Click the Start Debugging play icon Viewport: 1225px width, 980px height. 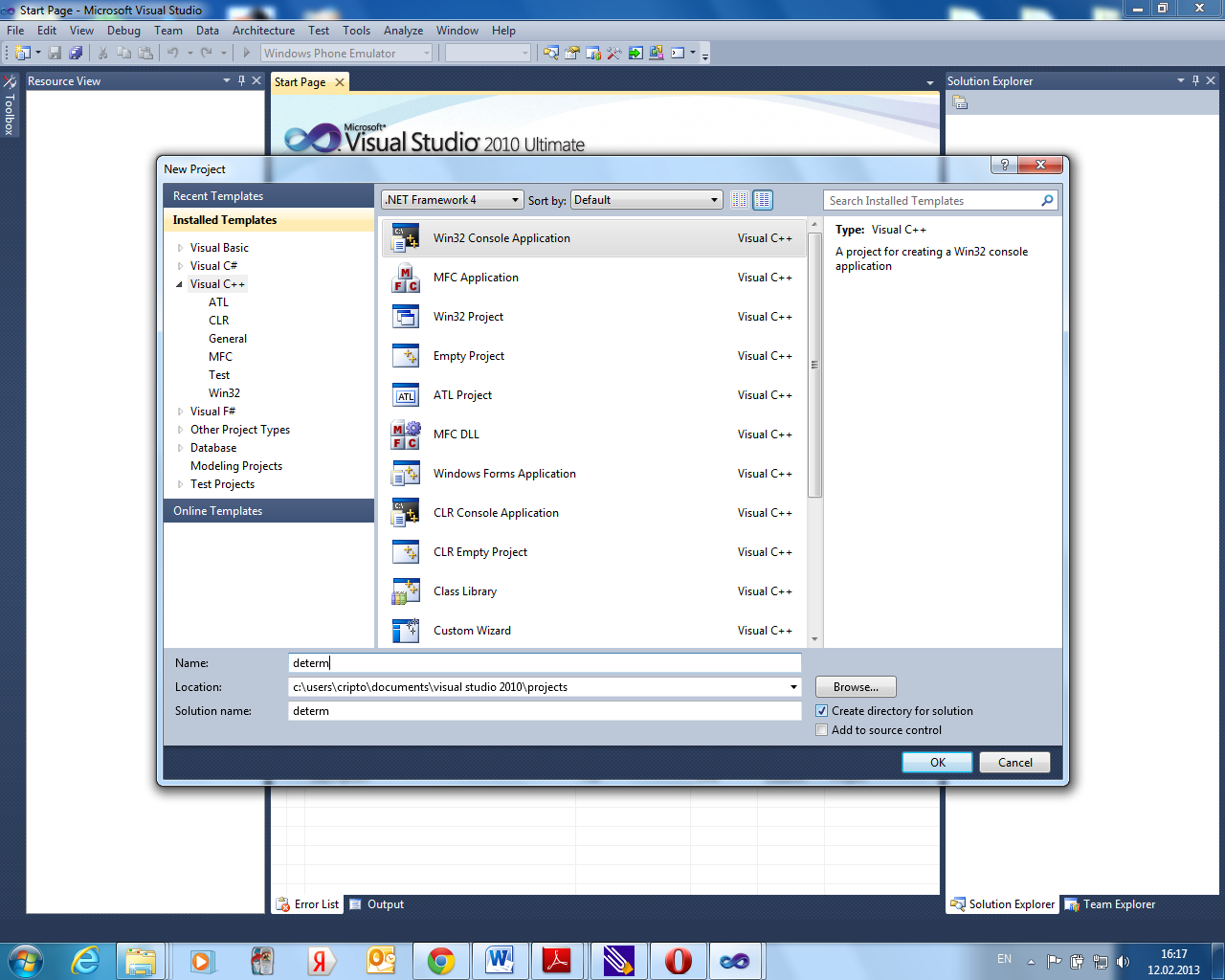coord(246,54)
